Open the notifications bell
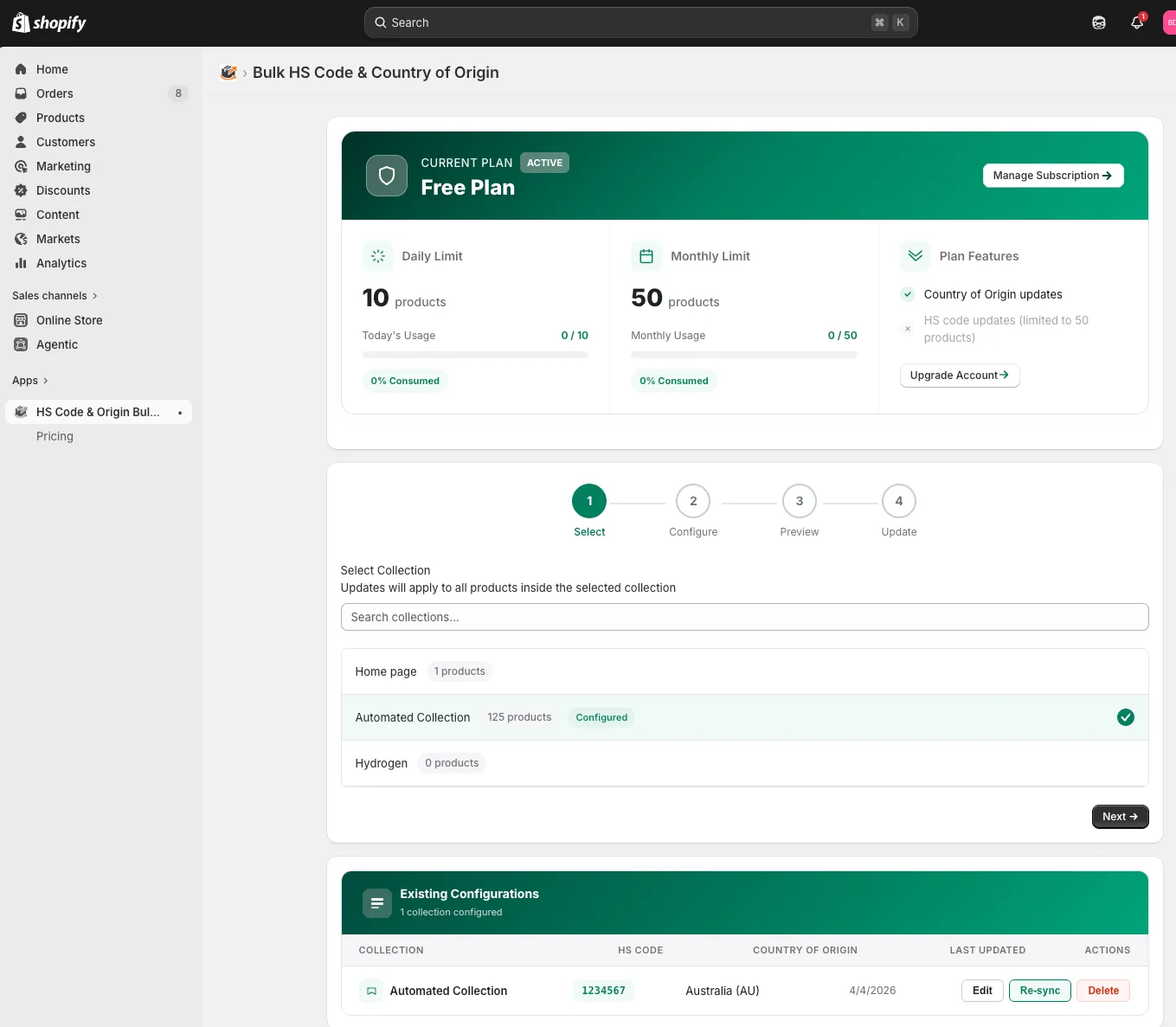This screenshot has width=1176, height=1027. tap(1137, 22)
